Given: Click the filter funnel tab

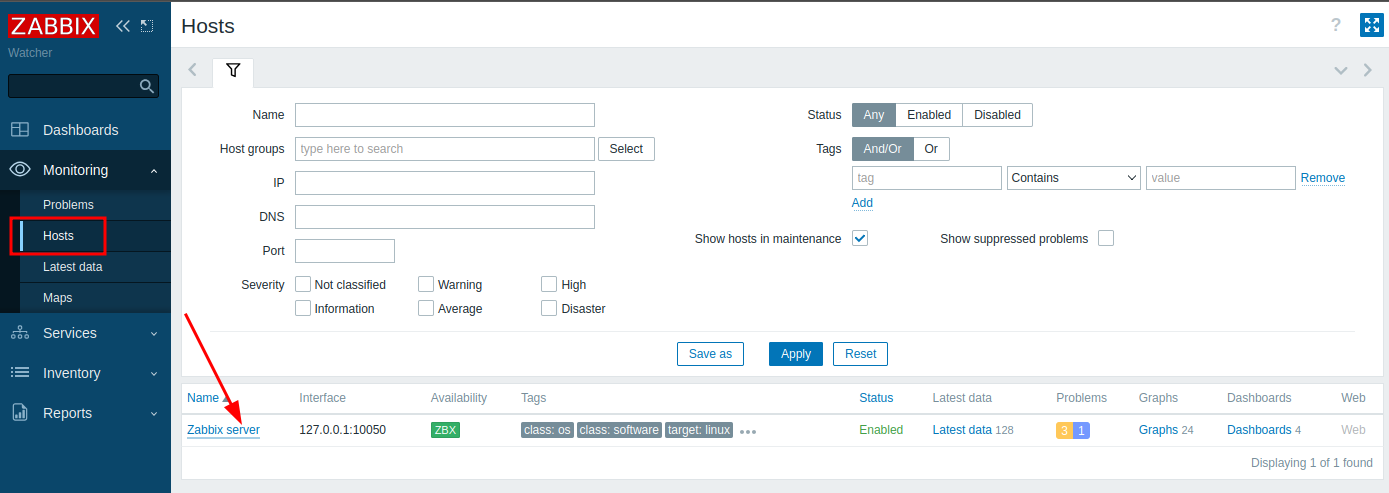Looking at the screenshot, I should [233, 70].
